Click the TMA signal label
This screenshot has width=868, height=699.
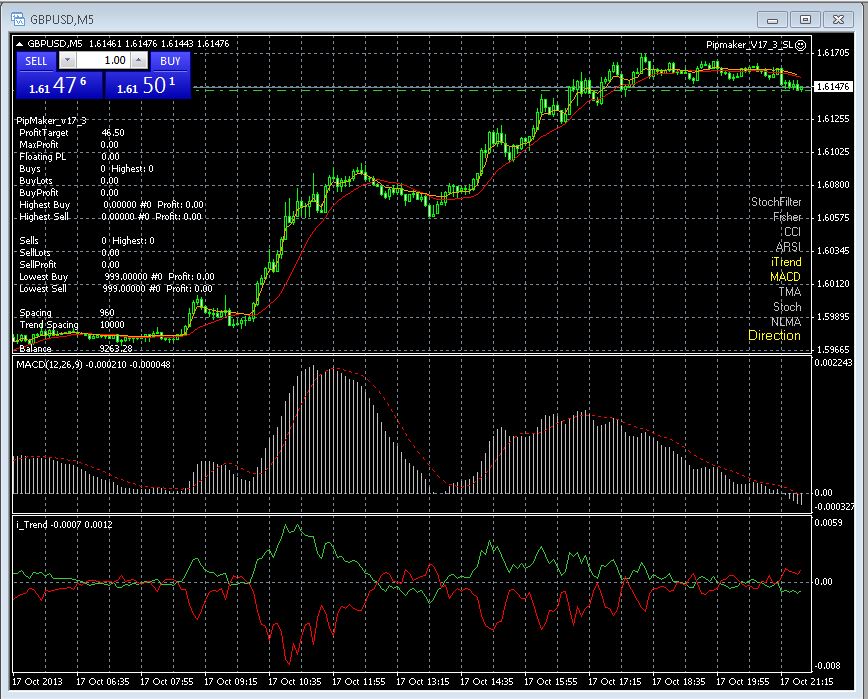790,292
